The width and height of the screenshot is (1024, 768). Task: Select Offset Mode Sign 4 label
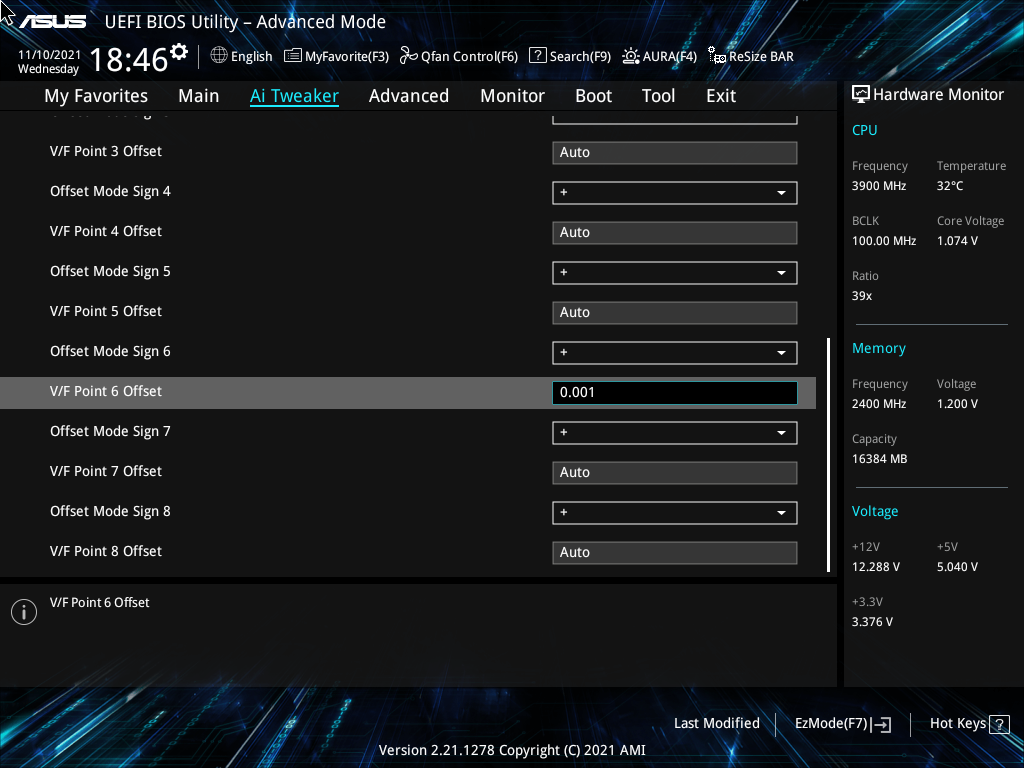pos(110,191)
